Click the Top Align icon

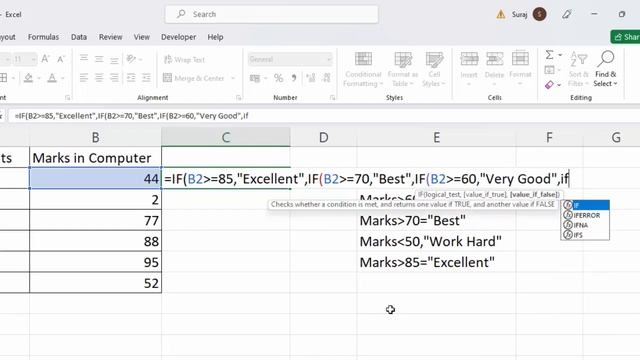click(x=84, y=59)
